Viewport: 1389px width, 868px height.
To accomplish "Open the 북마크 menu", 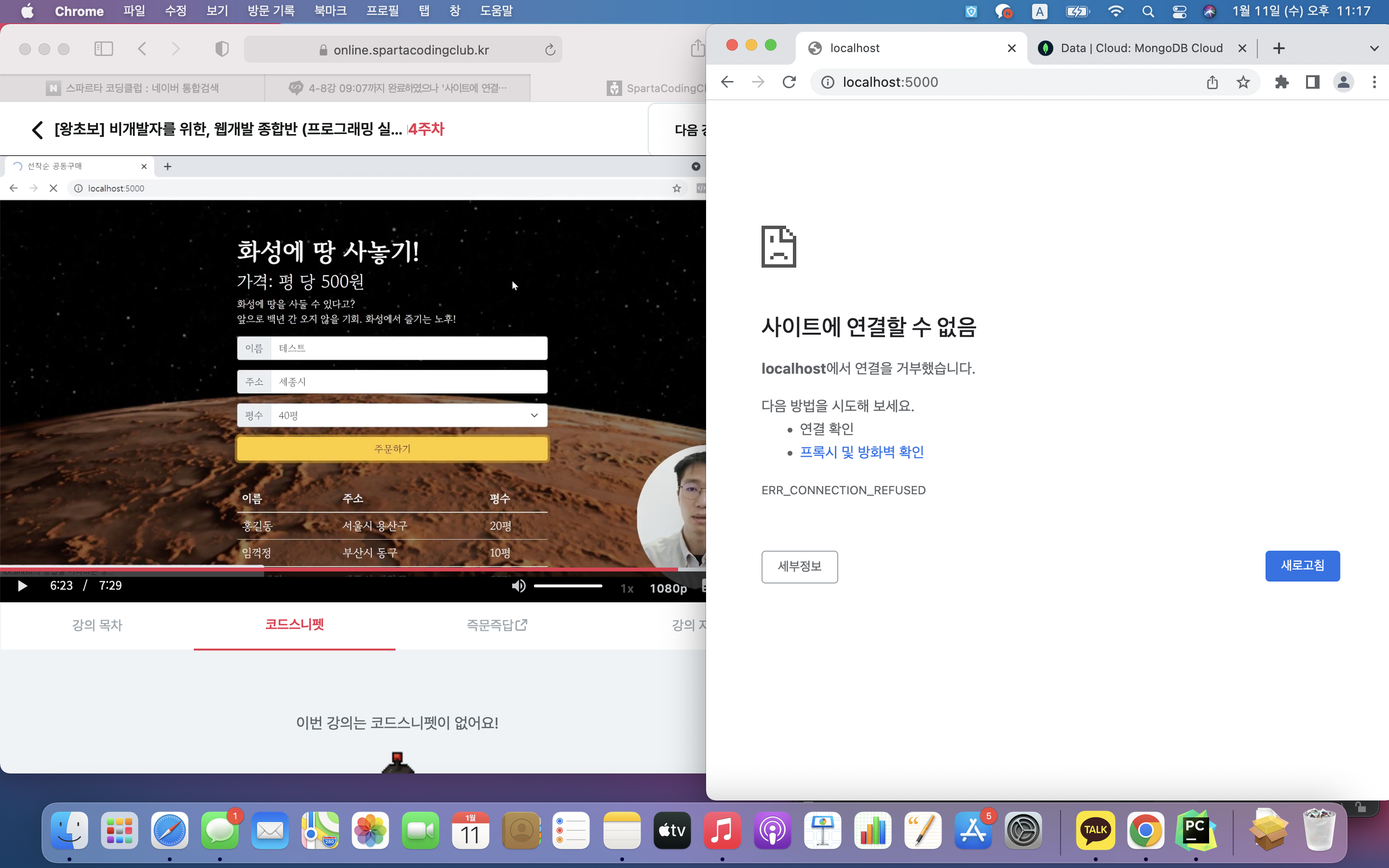I will (330, 11).
